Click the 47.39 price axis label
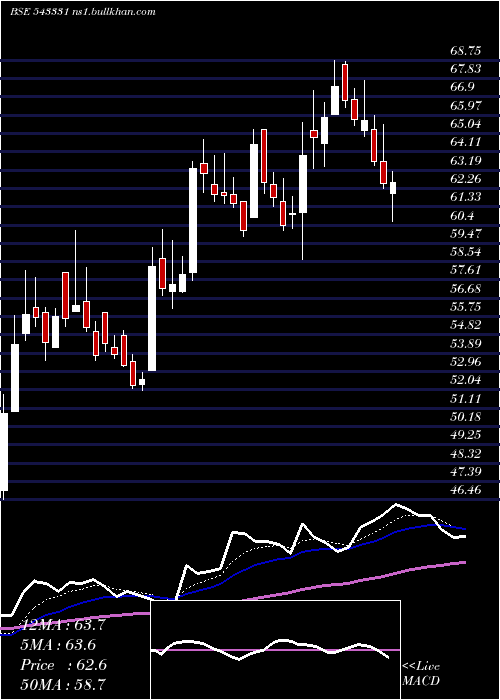 point(466,471)
